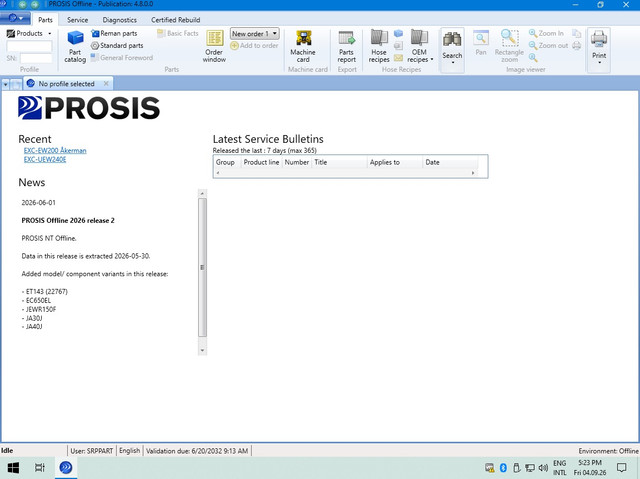This screenshot has height=479, width=640.
Task: Click magnifier icon below Zoom out
Action: [533, 58]
